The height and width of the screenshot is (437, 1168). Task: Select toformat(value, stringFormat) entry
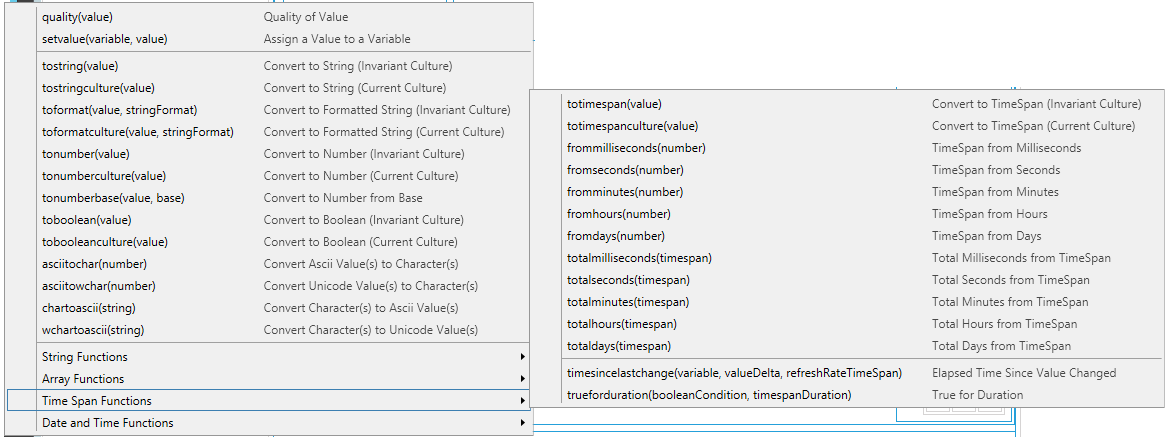(x=119, y=110)
